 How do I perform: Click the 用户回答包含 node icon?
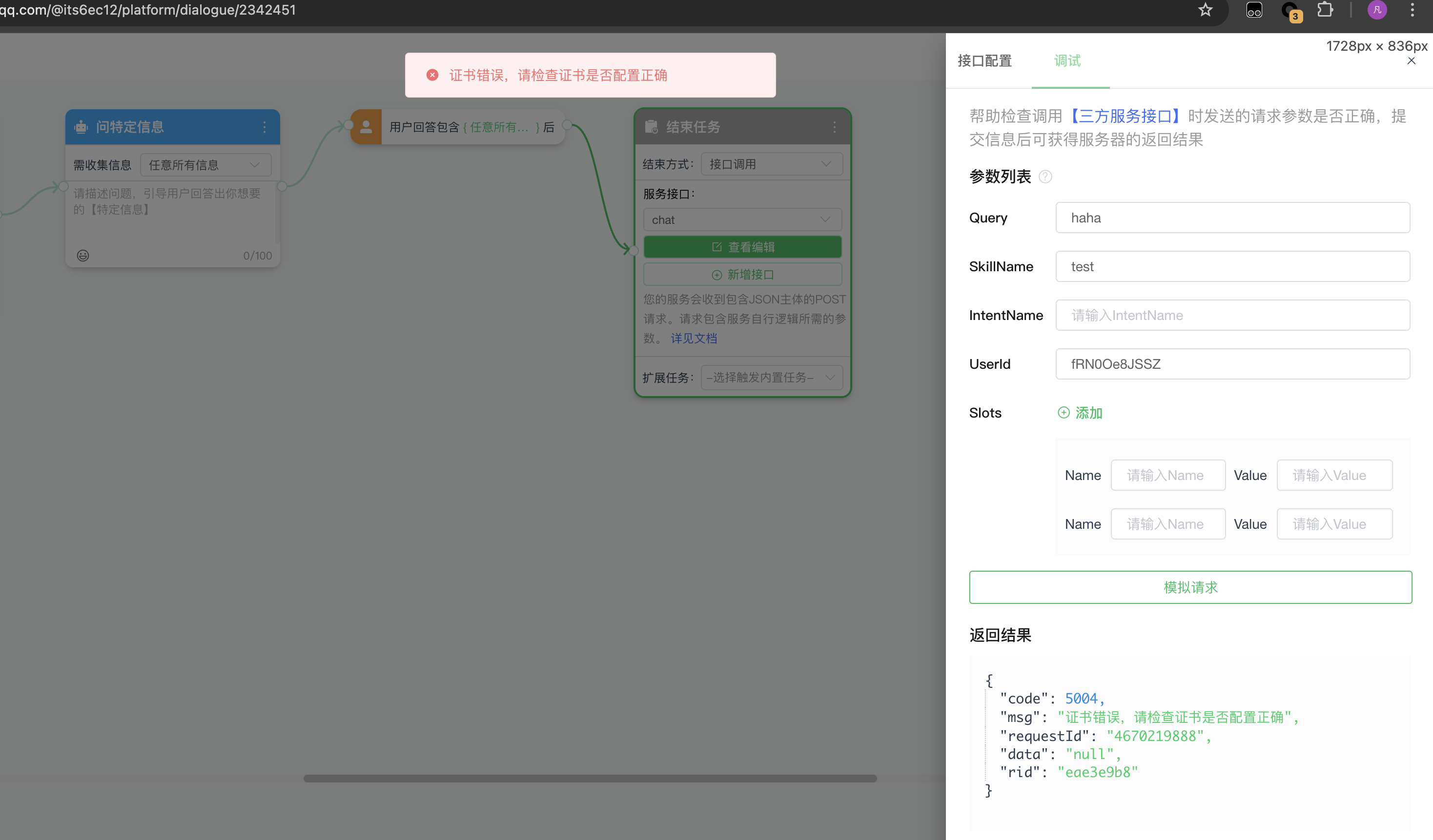(366, 126)
